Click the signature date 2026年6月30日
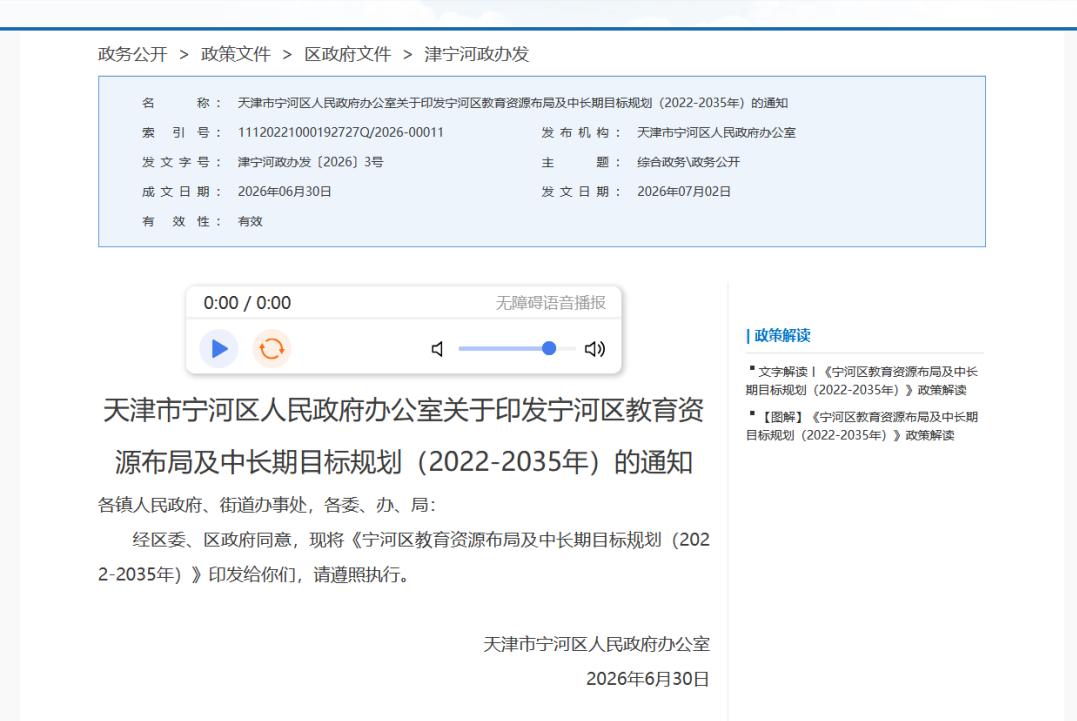Viewport: 1077px width, 721px height. (x=648, y=679)
